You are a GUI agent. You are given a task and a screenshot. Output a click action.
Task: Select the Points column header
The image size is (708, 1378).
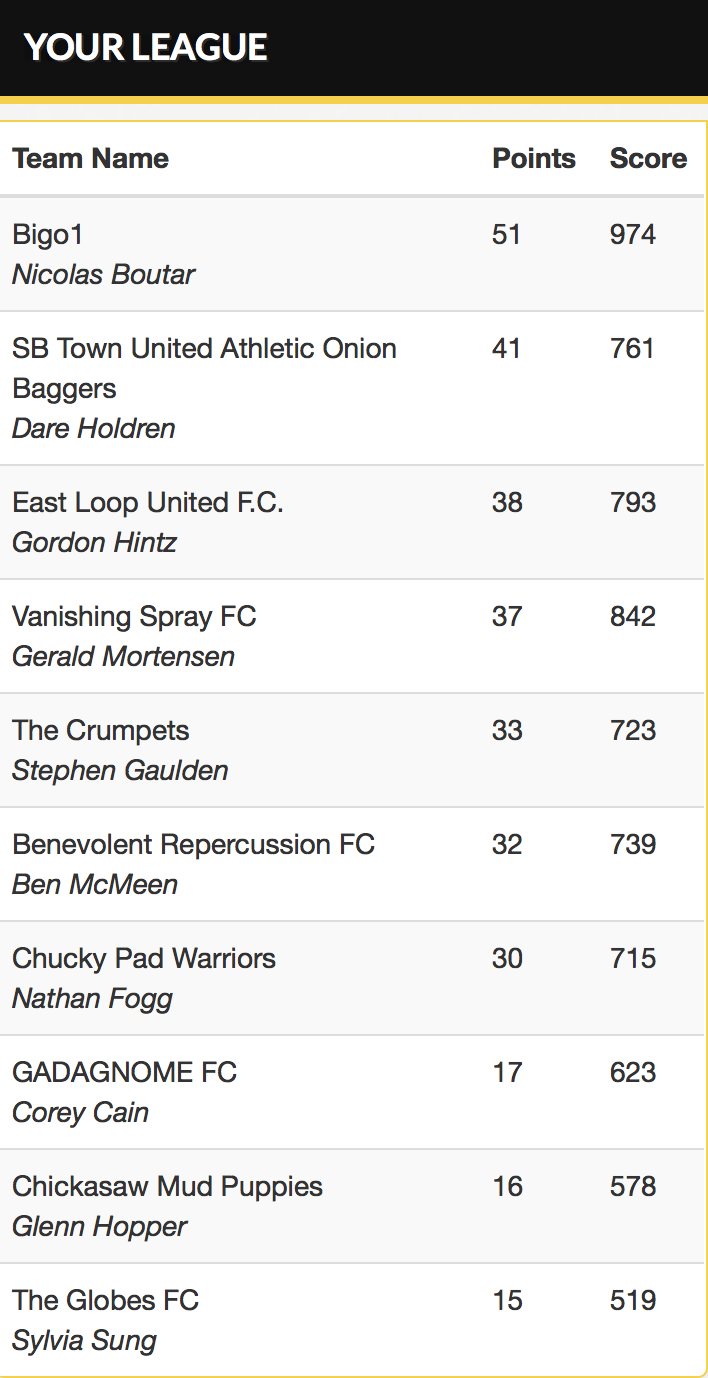pyautogui.click(x=534, y=158)
